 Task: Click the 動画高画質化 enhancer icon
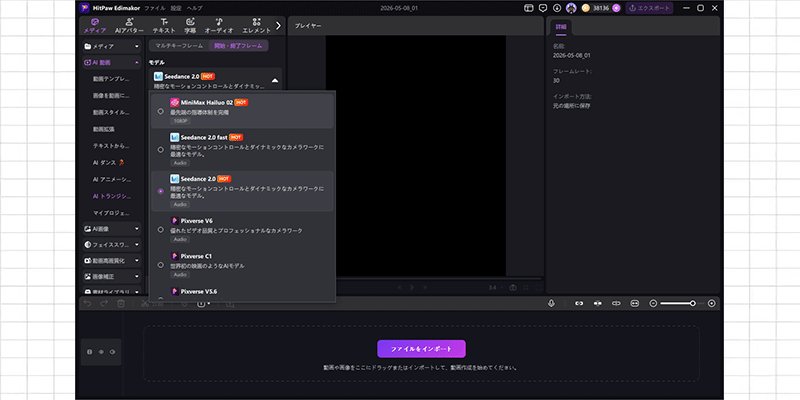click(88, 261)
